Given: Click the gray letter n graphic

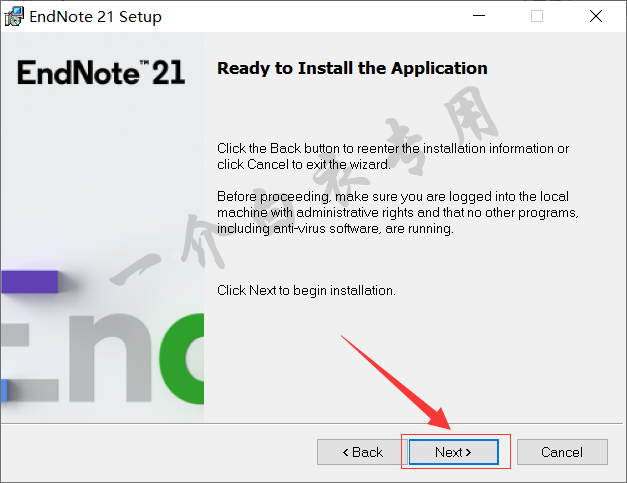Looking at the screenshot, I should (111, 358).
